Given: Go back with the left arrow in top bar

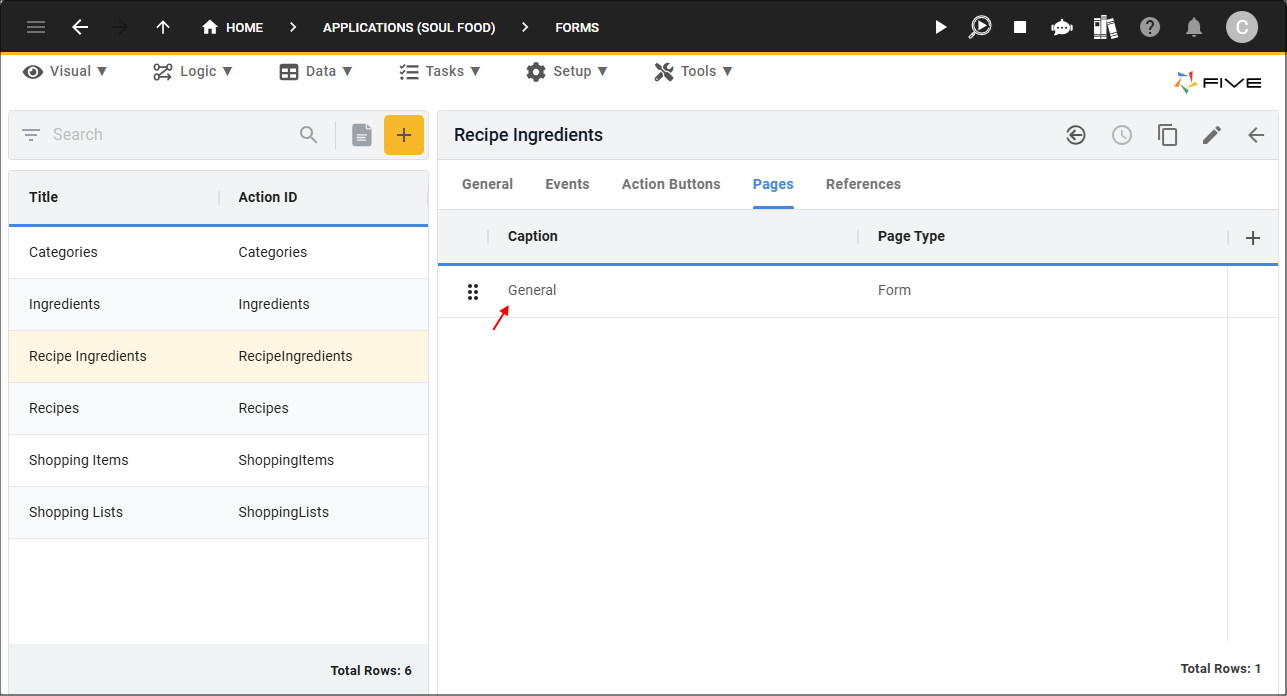Looking at the screenshot, I should [80, 27].
